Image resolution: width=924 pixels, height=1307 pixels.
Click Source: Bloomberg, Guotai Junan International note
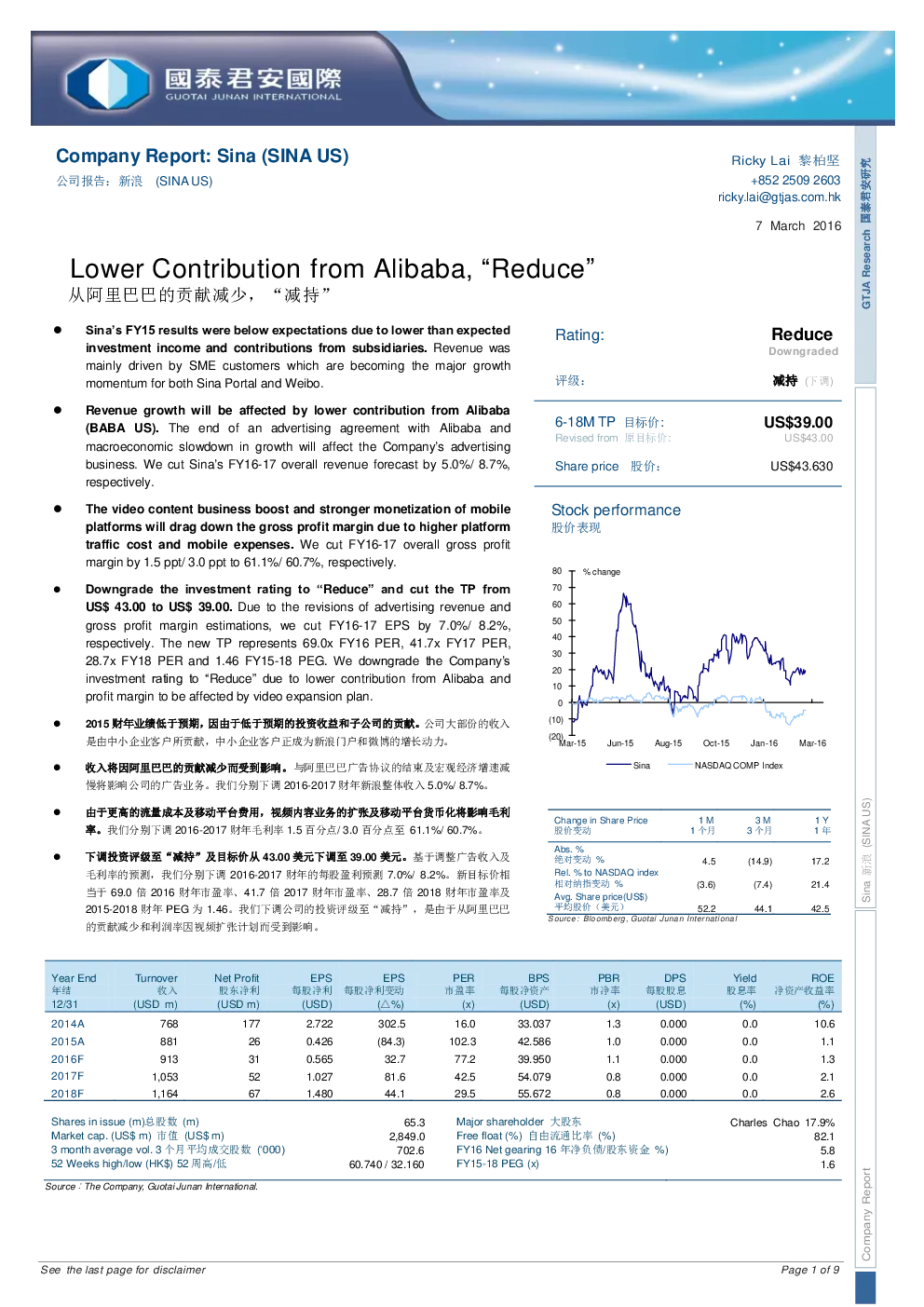643,919
